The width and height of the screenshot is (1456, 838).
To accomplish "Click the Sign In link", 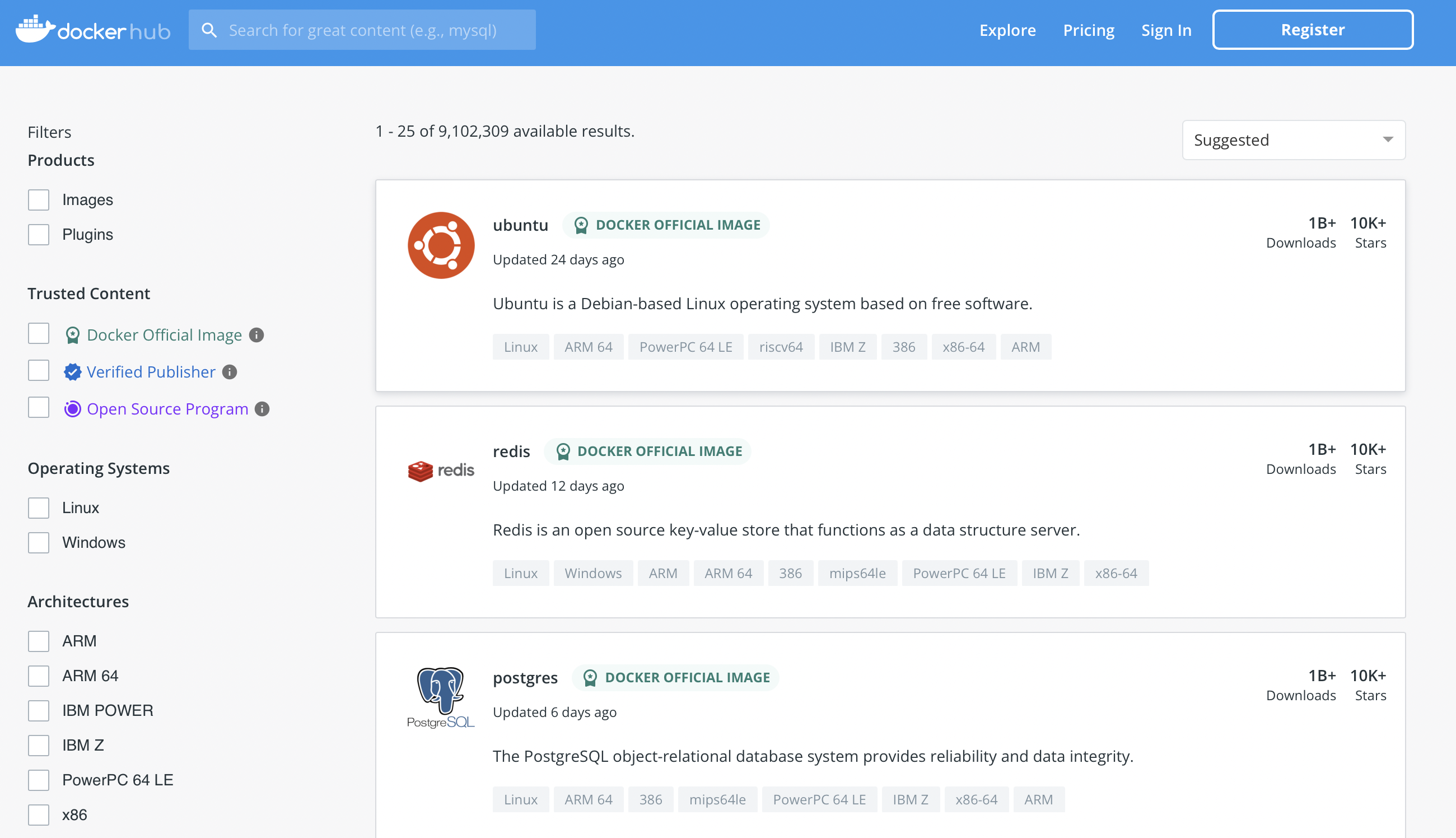I will 1166,30.
